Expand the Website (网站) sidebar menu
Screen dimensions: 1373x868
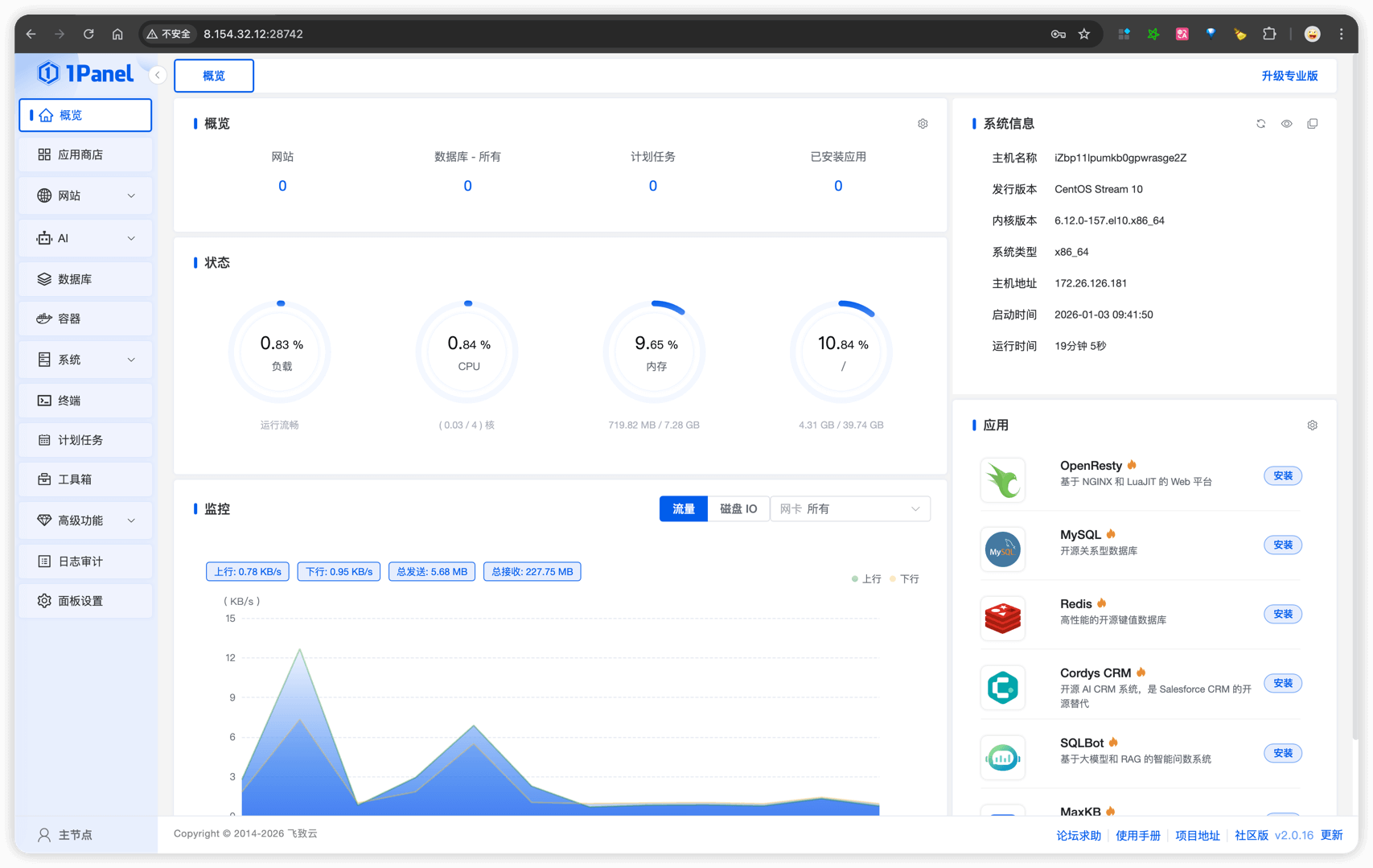pyautogui.click(x=85, y=195)
